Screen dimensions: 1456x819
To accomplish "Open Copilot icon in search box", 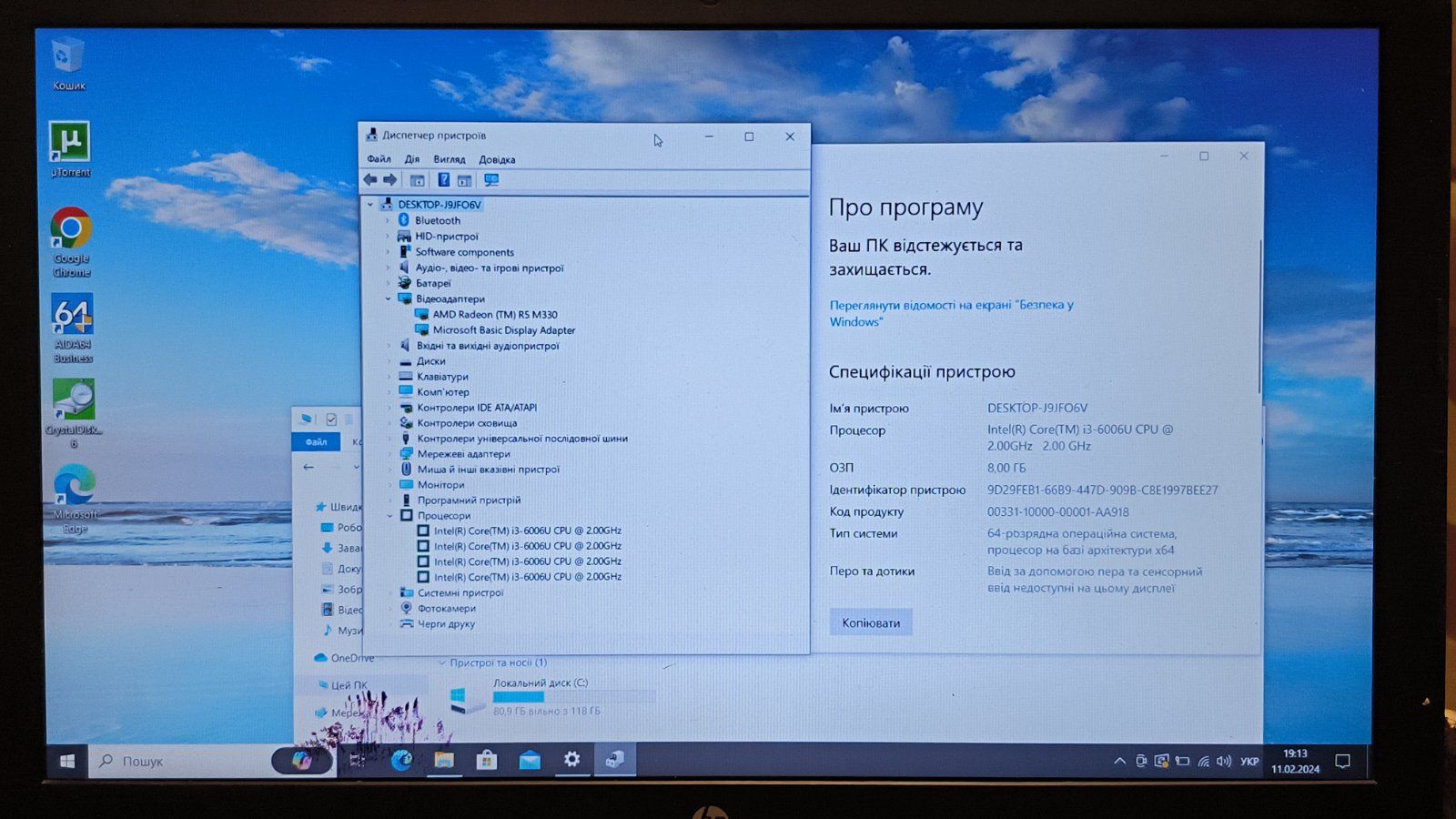I will tap(301, 761).
